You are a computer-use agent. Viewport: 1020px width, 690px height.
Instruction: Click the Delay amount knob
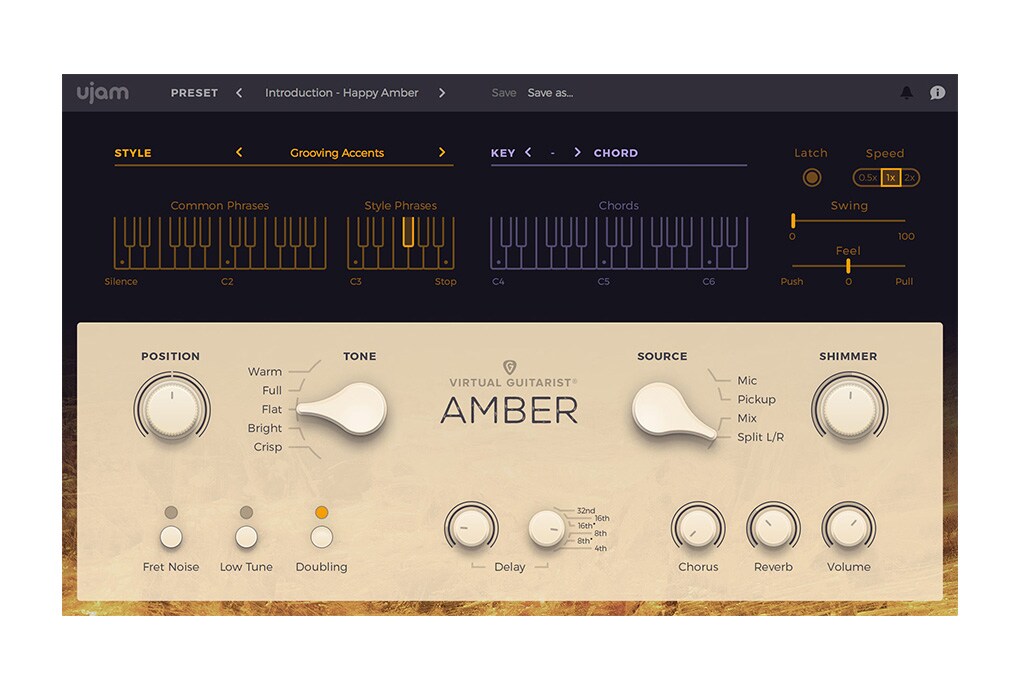(x=472, y=527)
